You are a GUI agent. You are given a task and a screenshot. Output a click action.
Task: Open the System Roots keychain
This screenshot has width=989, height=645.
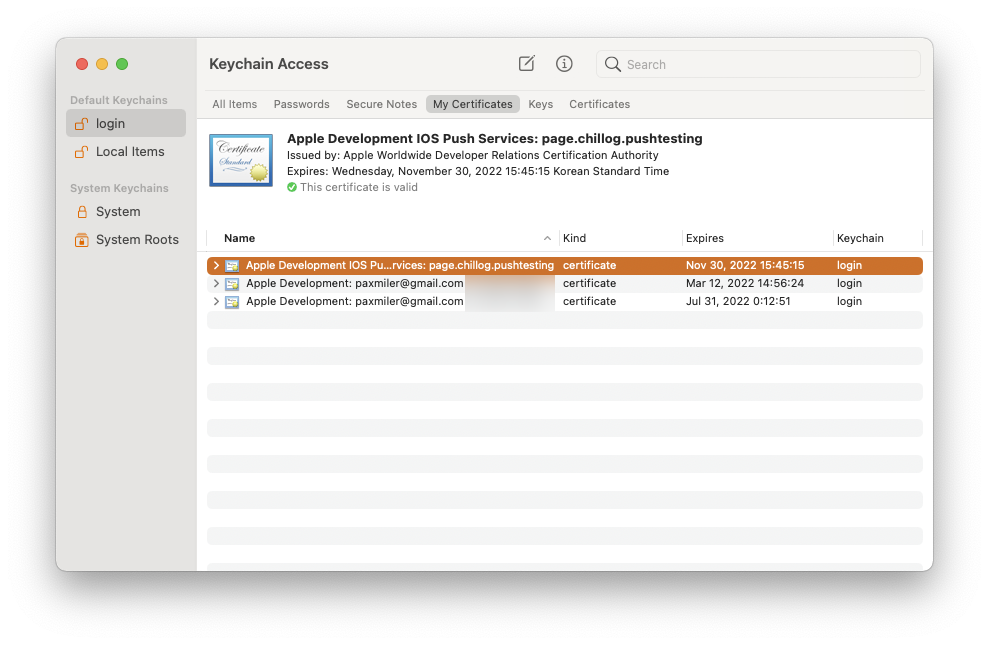click(x=126, y=240)
